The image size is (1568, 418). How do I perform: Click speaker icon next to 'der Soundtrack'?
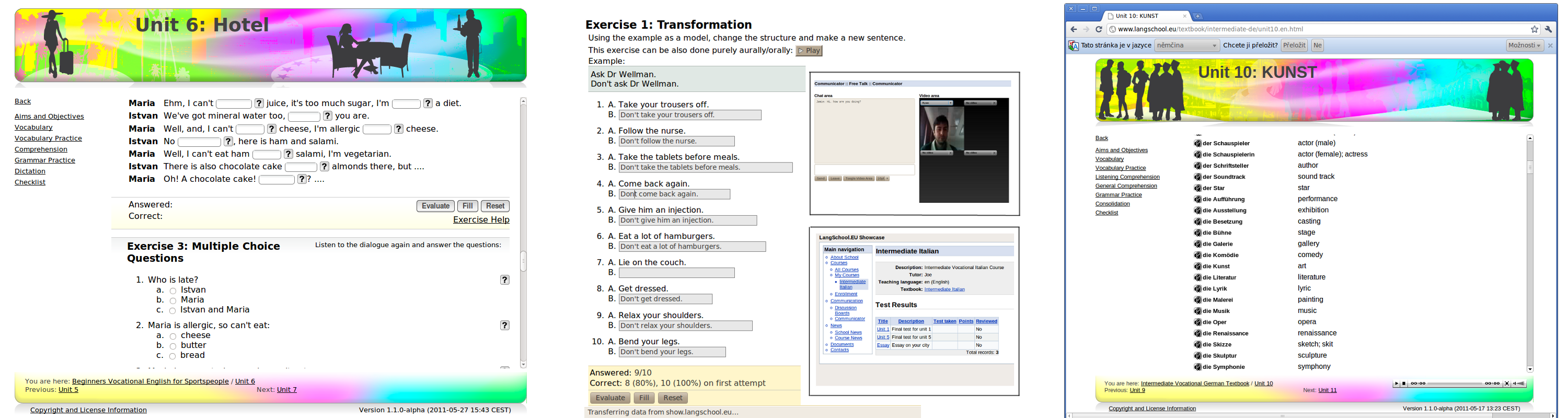1197,177
